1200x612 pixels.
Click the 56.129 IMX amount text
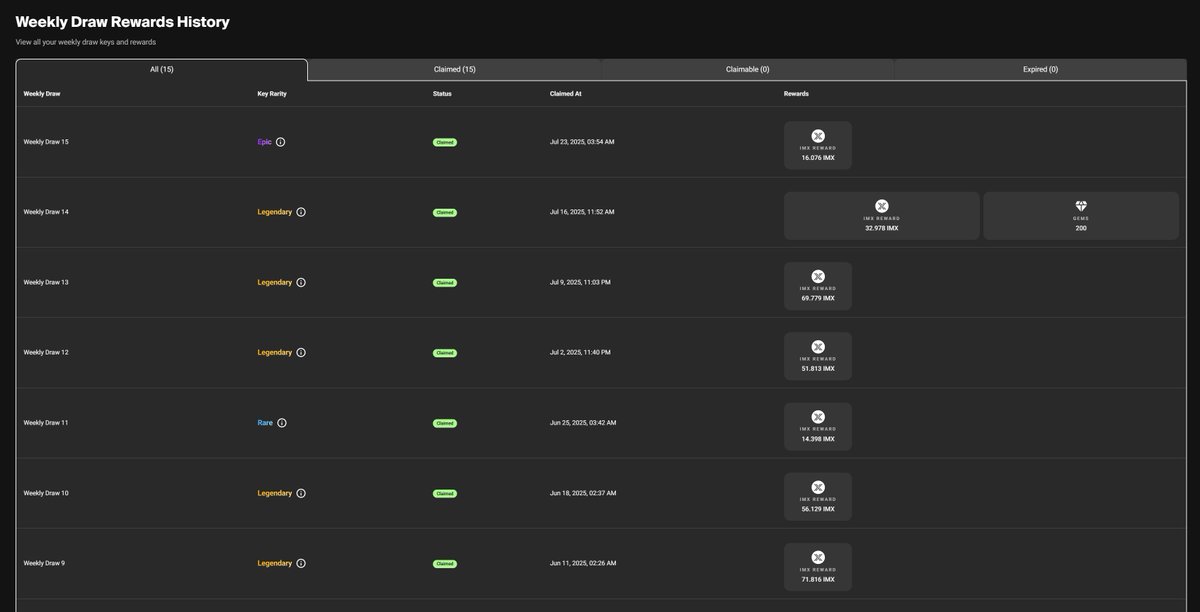click(818, 509)
